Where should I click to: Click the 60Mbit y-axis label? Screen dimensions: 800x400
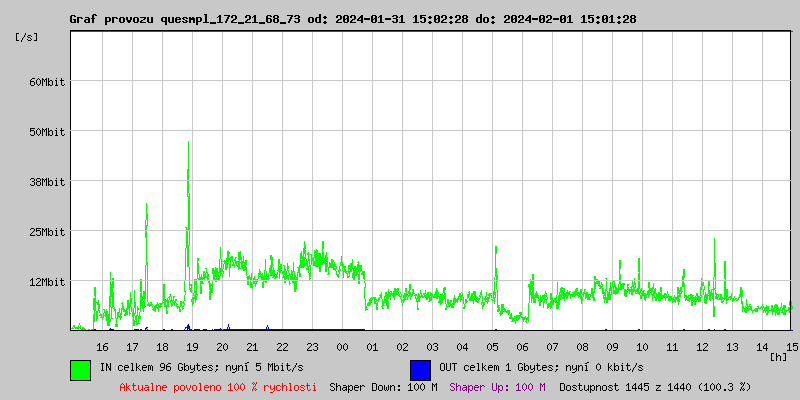point(47,81)
